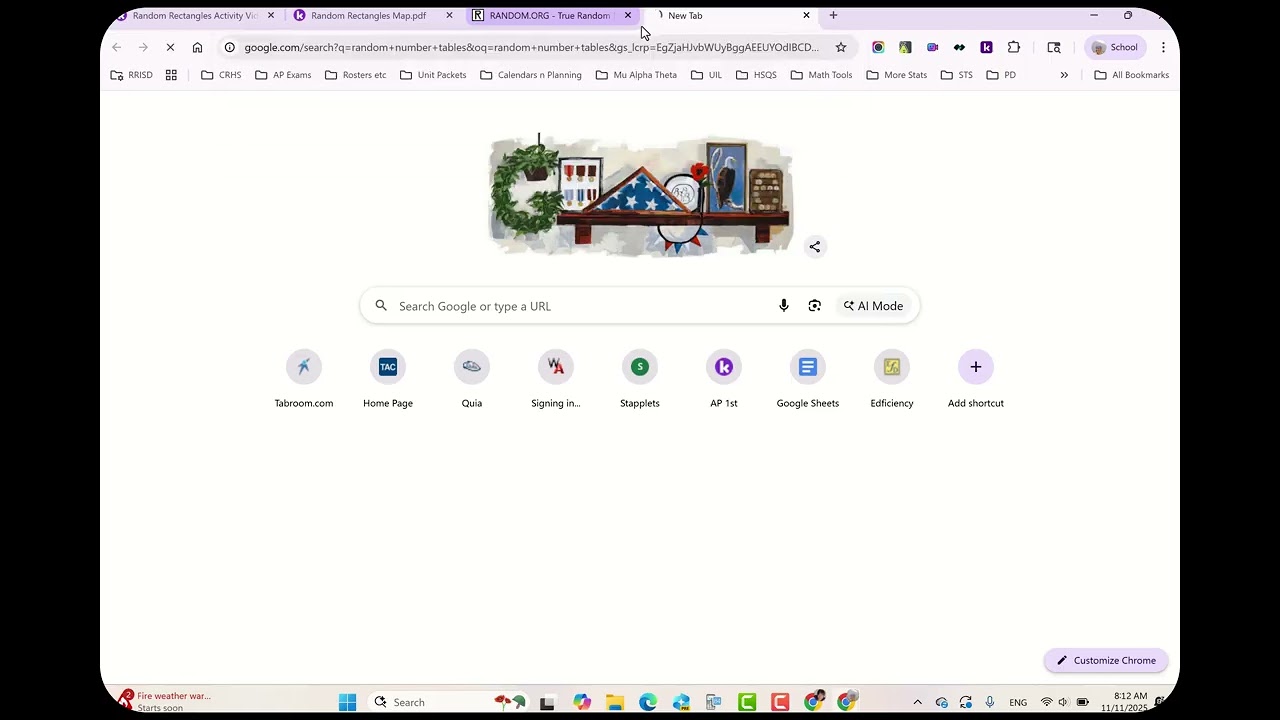Open the All Bookmarks folder
The width and height of the screenshot is (1280, 720).
coord(1131,75)
